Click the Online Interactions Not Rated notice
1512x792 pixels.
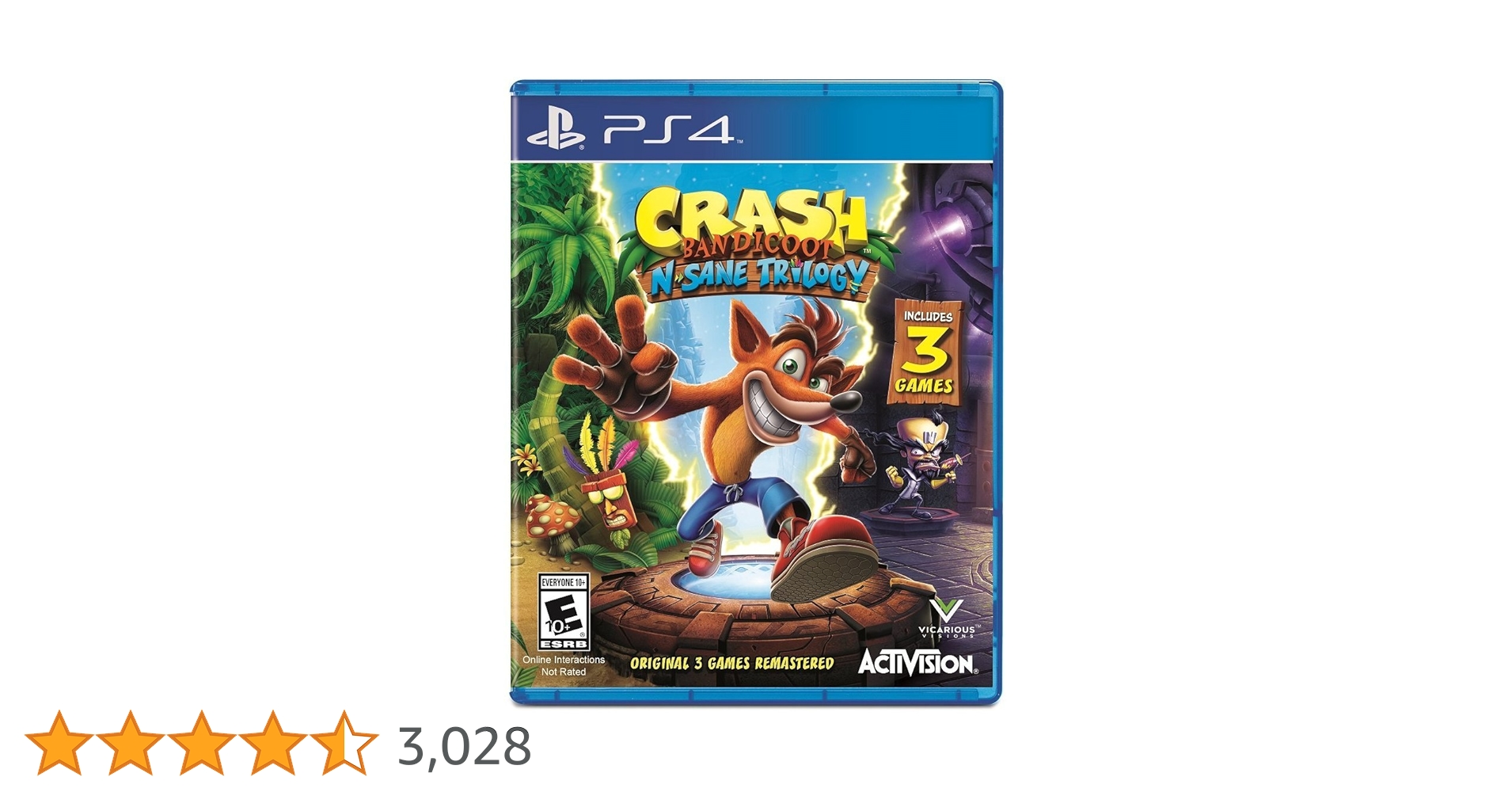[x=564, y=665]
